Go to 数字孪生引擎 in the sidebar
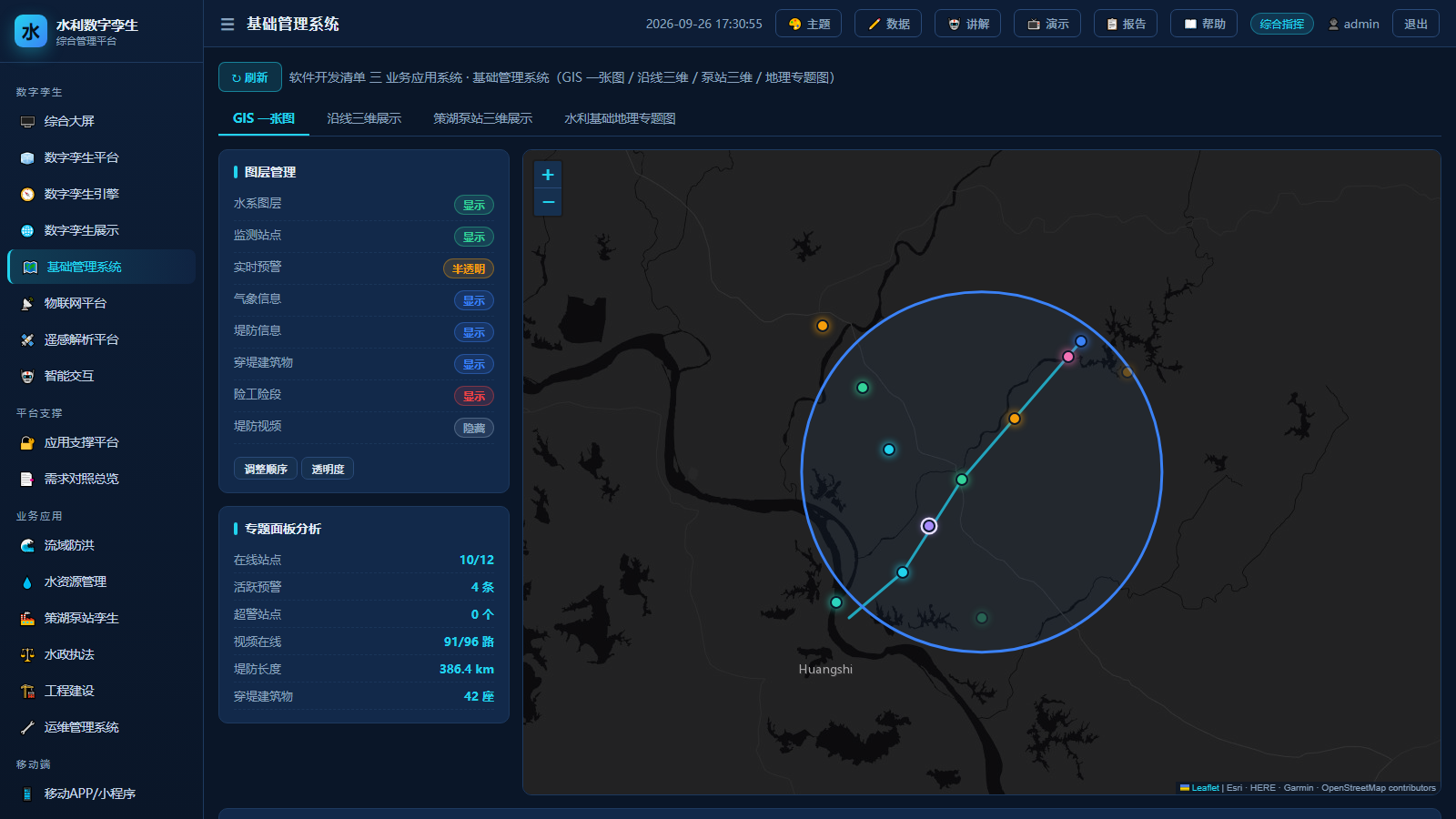The height and width of the screenshot is (819, 1456). tap(101, 194)
